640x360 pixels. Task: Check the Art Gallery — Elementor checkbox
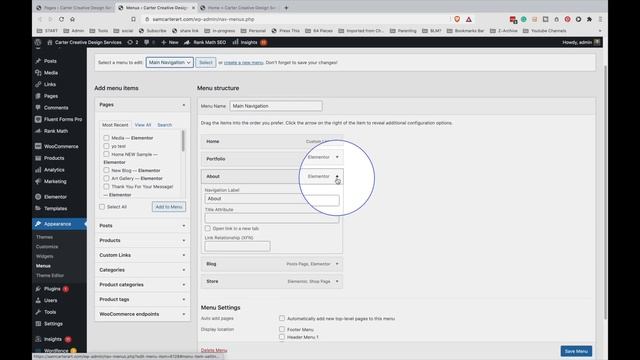point(106,178)
